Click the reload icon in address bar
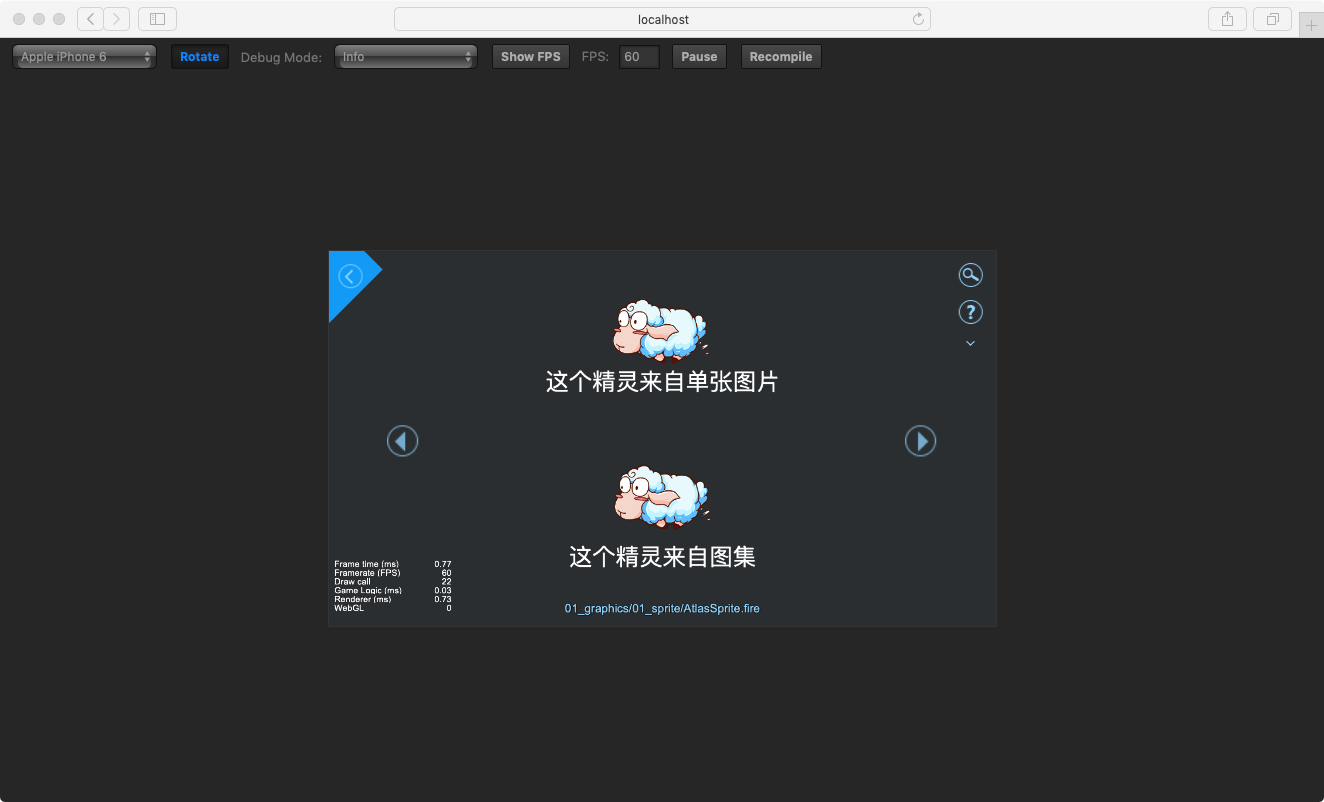The image size is (1324, 802). (x=918, y=19)
